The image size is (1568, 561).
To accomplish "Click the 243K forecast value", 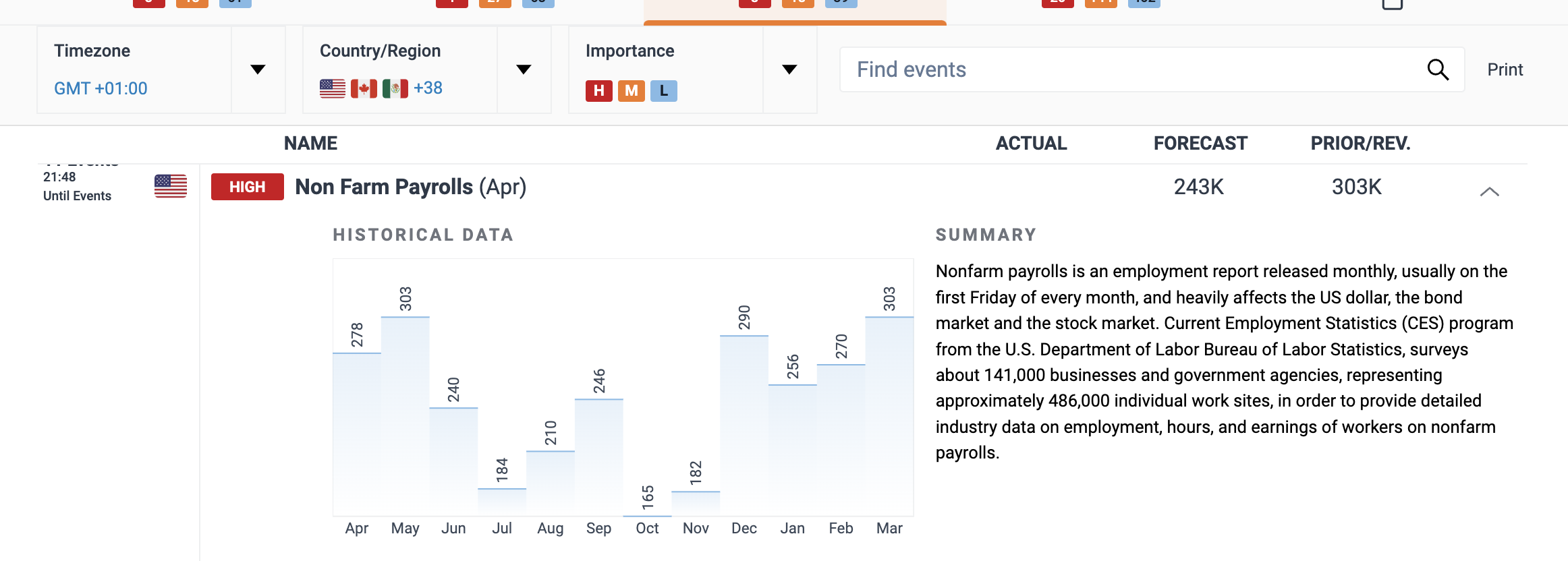I will point(1199,187).
